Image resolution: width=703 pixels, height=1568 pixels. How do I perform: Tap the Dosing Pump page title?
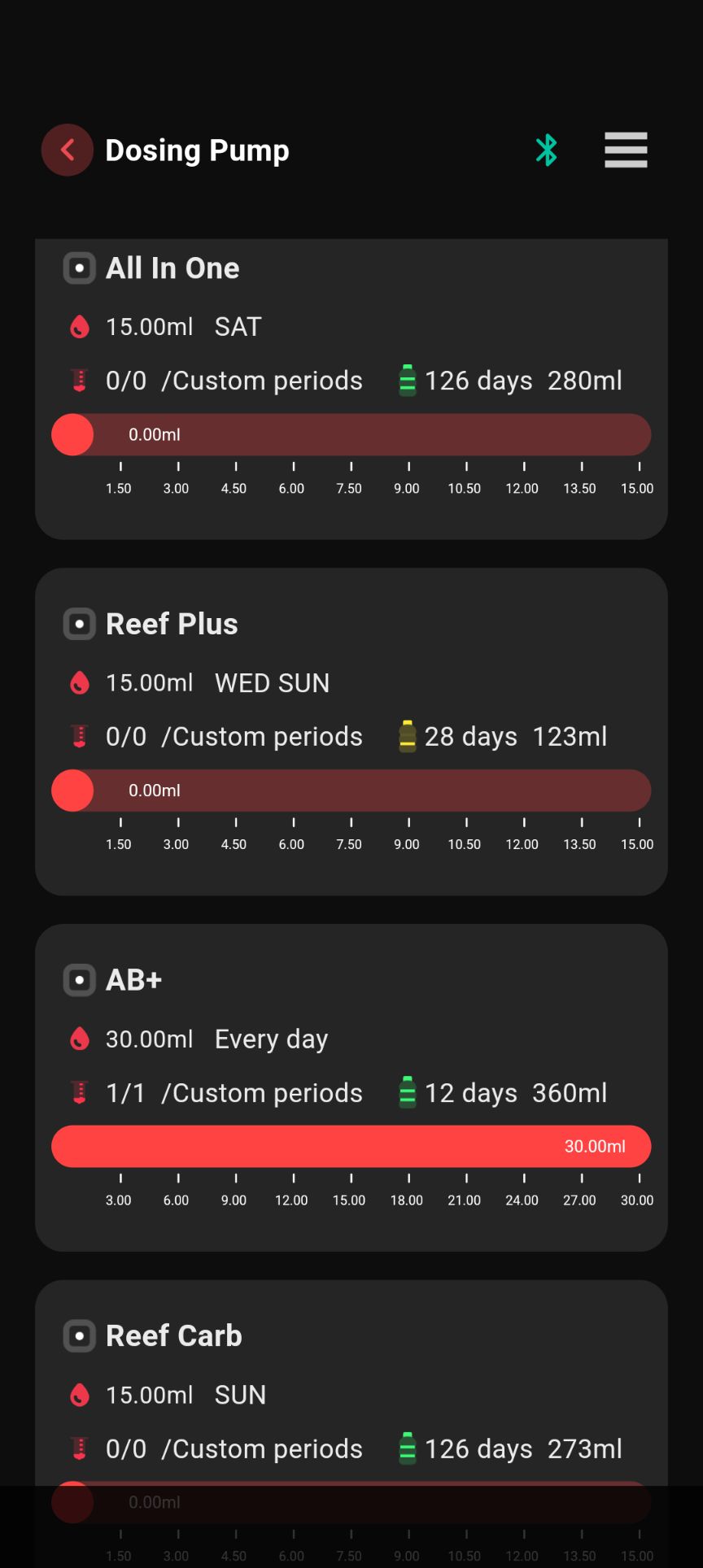click(x=197, y=150)
